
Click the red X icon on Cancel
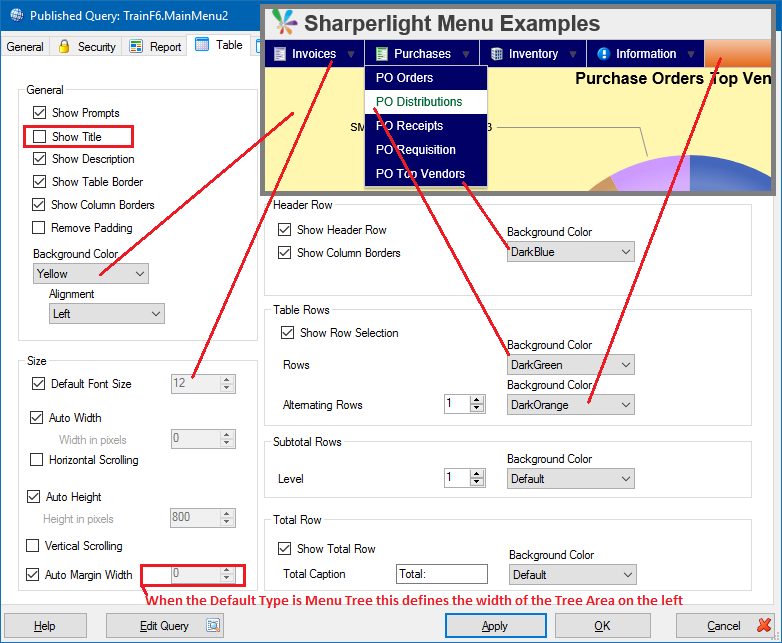(764, 625)
